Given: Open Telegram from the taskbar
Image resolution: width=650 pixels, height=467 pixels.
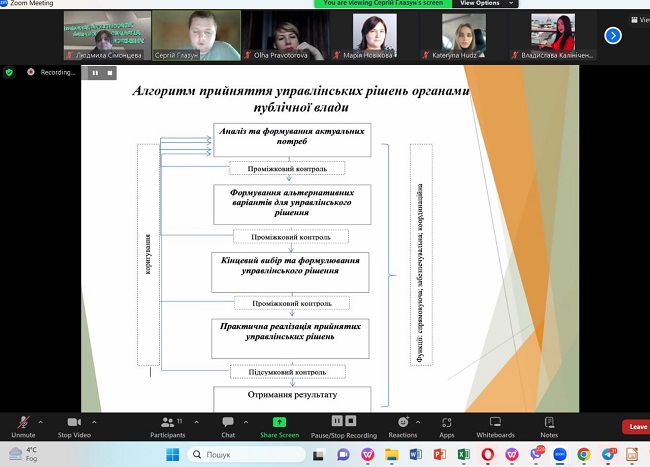Looking at the screenshot, I should [608, 454].
